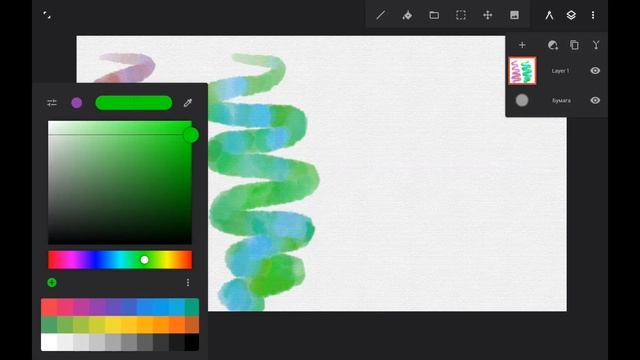The image size is (640, 360).
Task: Click inside the saturation brightness color square
Action: (120, 182)
